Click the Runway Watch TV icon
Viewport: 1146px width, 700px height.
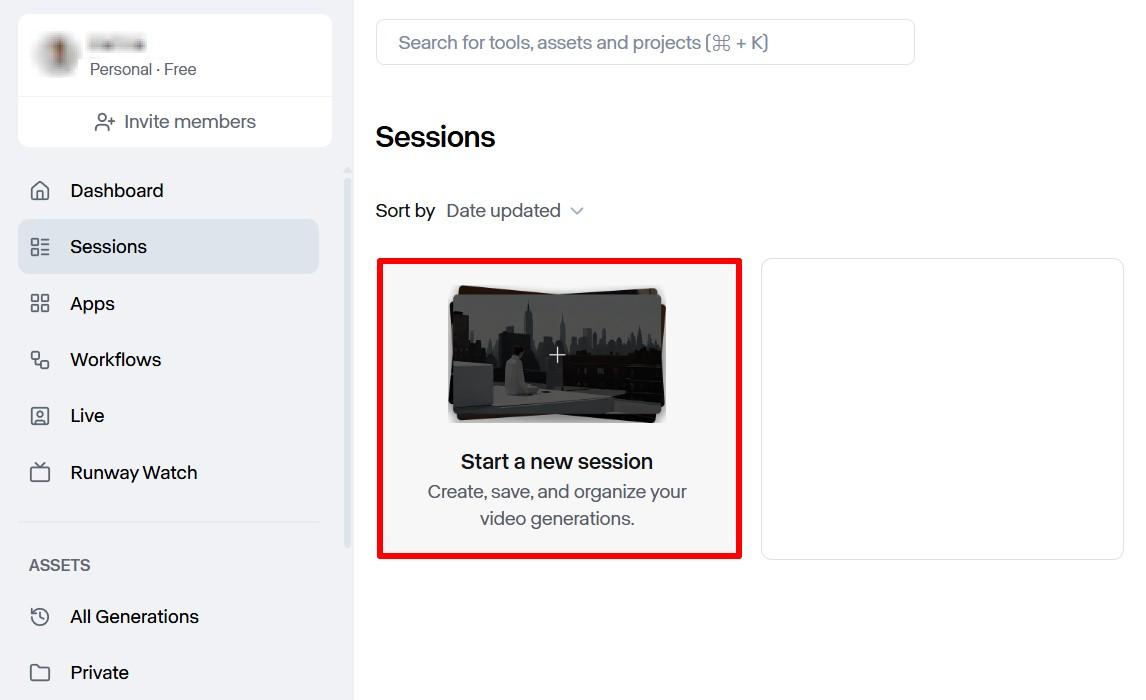point(40,472)
